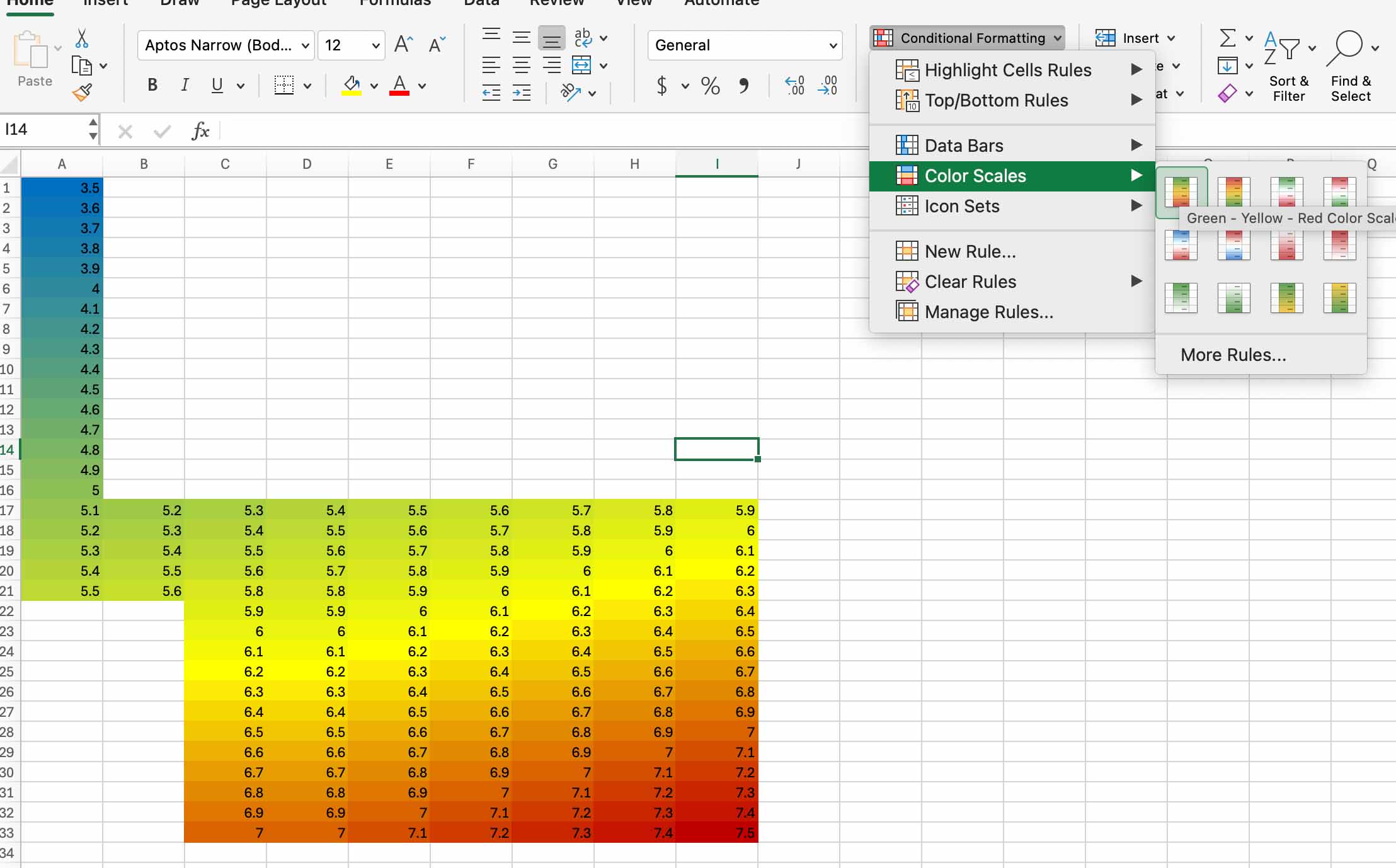Click the AutoSum sigma icon
The width and height of the screenshot is (1396, 868).
pos(1227,38)
